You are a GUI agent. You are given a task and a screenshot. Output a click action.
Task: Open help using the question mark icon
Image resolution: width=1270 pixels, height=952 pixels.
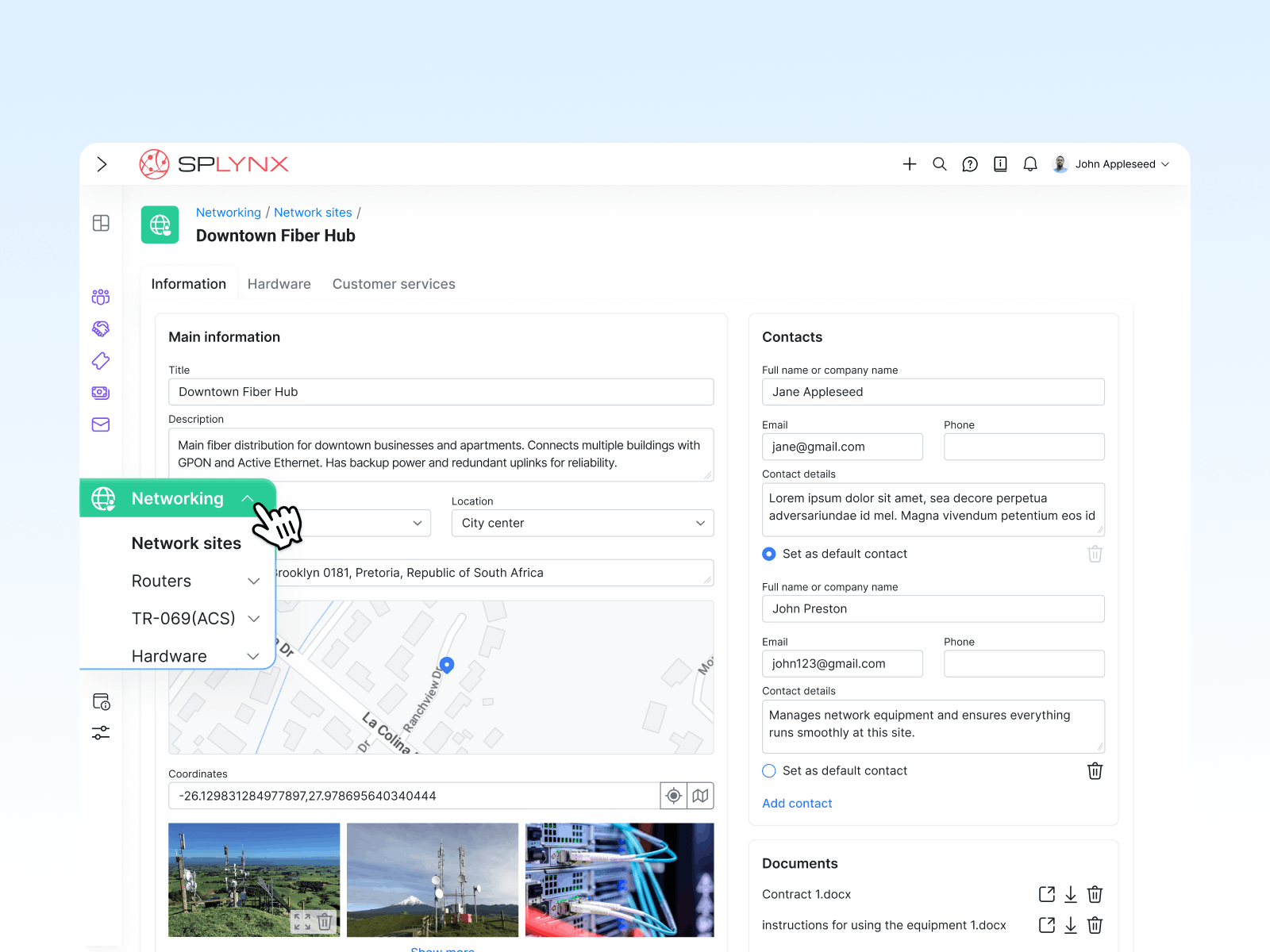[970, 164]
